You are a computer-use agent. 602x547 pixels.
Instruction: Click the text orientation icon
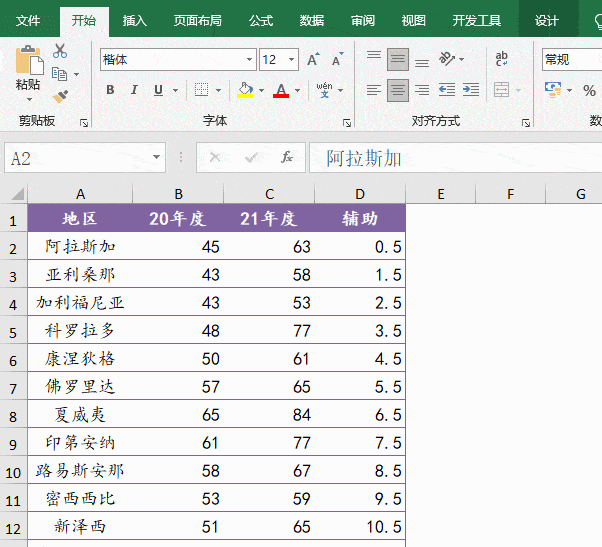tap(447, 59)
